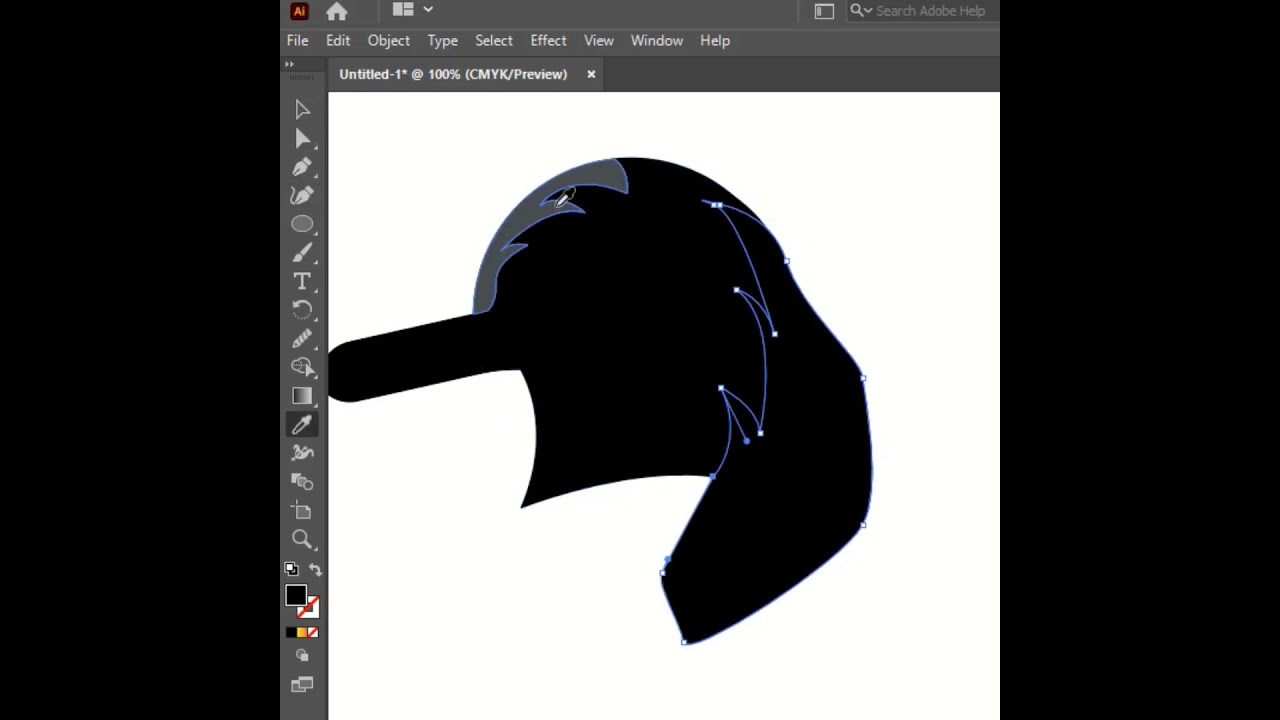This screenshot has height=720, width=1280.
Task: Select the Eyedropper tool
Action: (302, 424)
